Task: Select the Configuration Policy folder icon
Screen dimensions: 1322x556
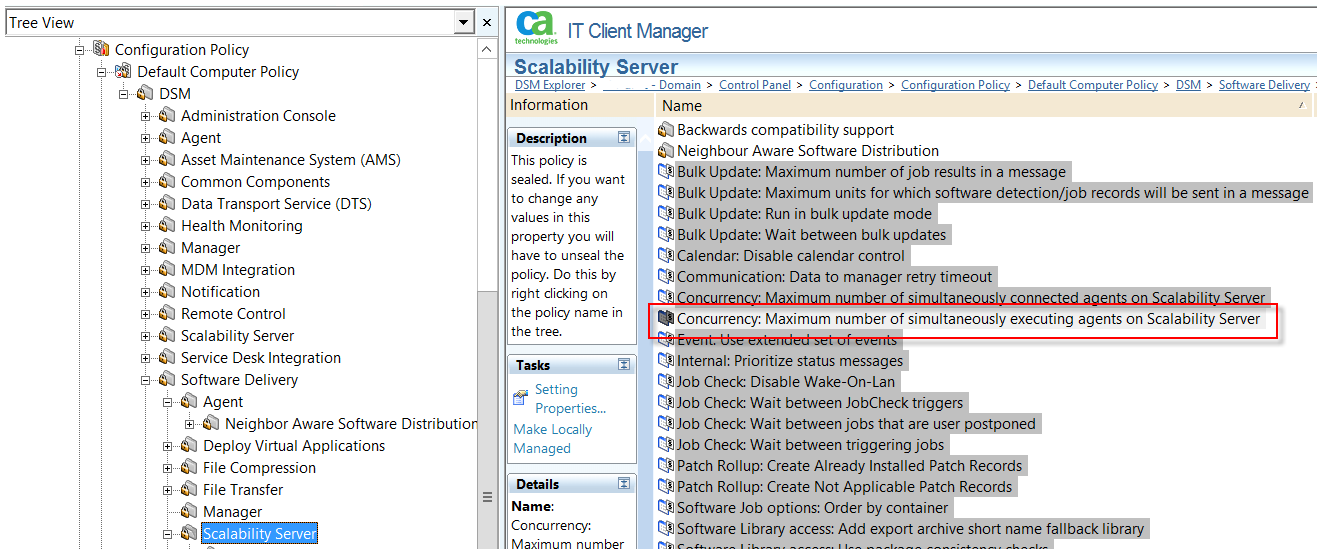Action: click(101, 49)
